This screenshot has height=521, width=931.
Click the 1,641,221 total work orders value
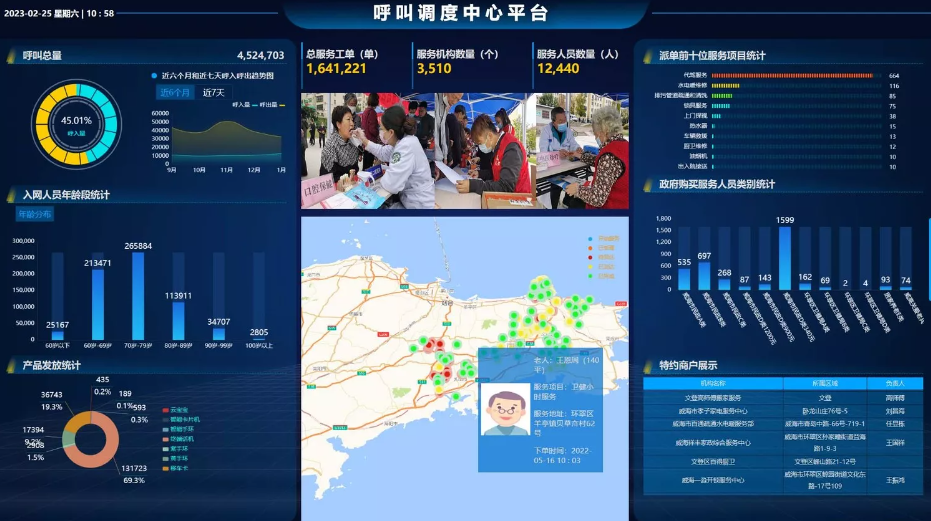click(x=336, y=69)
